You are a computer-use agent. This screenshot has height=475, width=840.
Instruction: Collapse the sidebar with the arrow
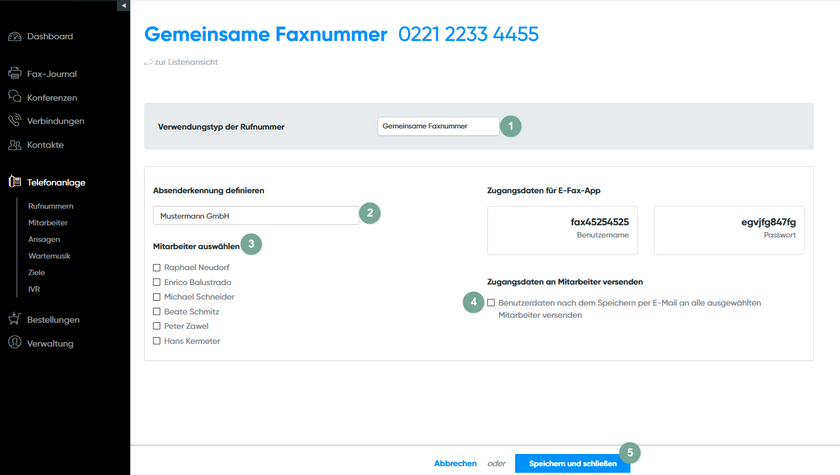pos(124,5)
